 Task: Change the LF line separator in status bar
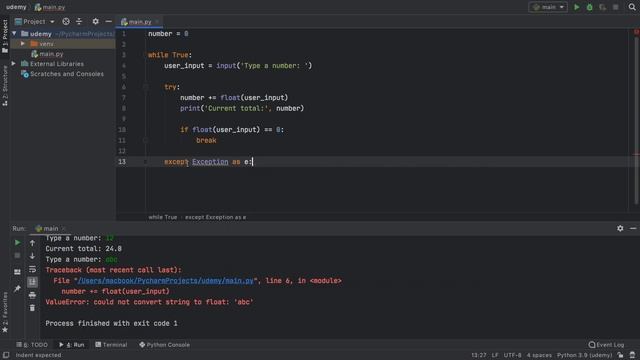point(495,355)
